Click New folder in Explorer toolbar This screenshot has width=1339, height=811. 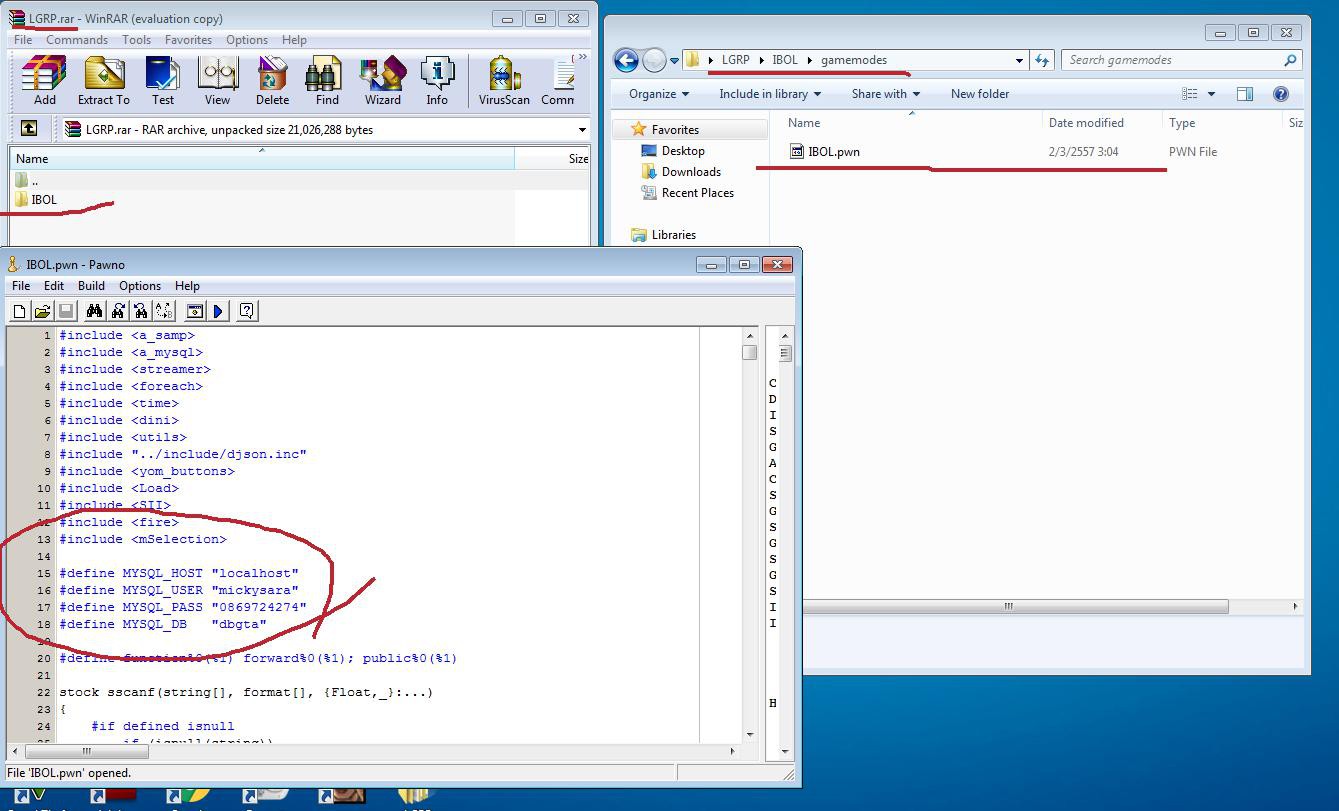[980, 94]
